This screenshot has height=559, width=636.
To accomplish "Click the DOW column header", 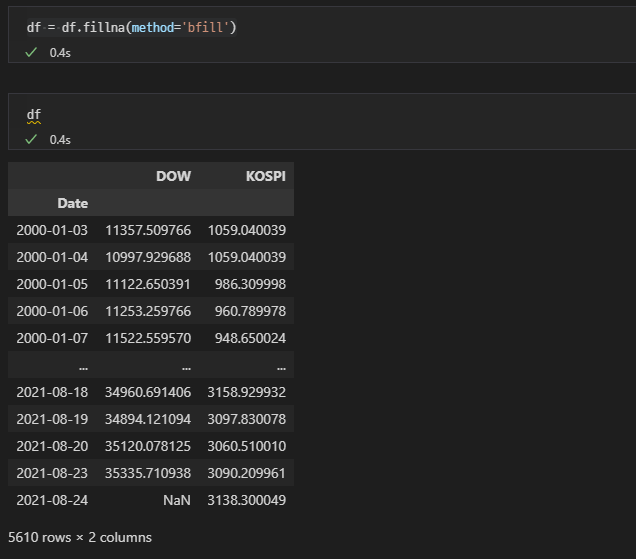I will (173, 176).
